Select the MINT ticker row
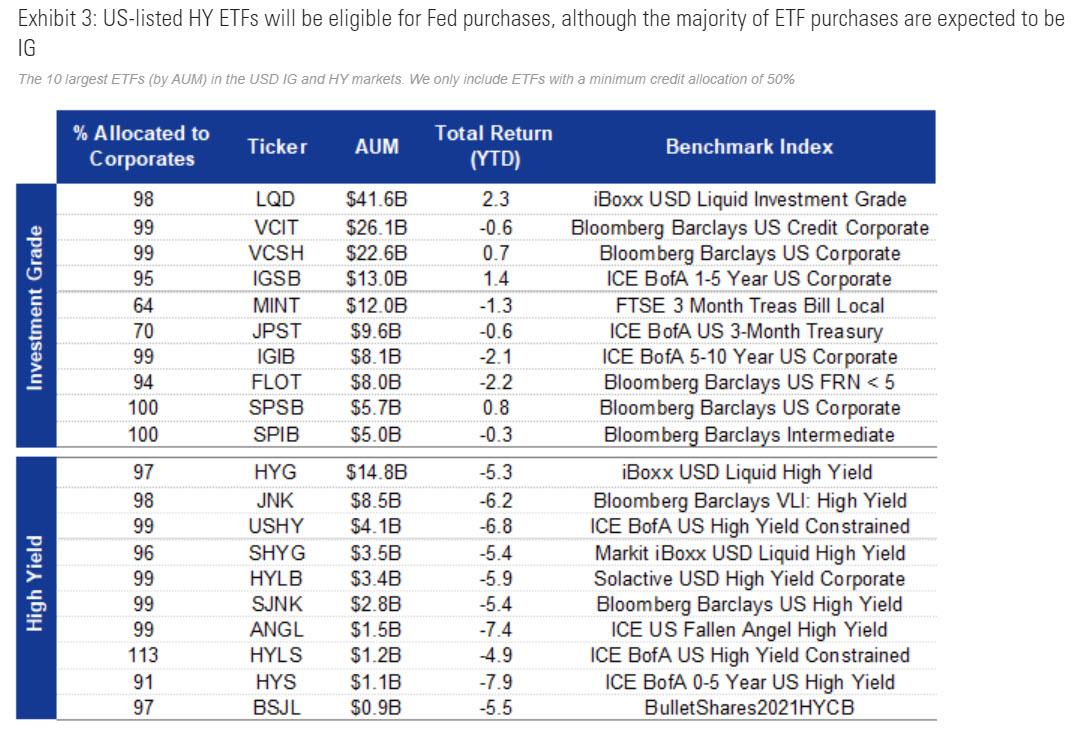 [275, 305]
